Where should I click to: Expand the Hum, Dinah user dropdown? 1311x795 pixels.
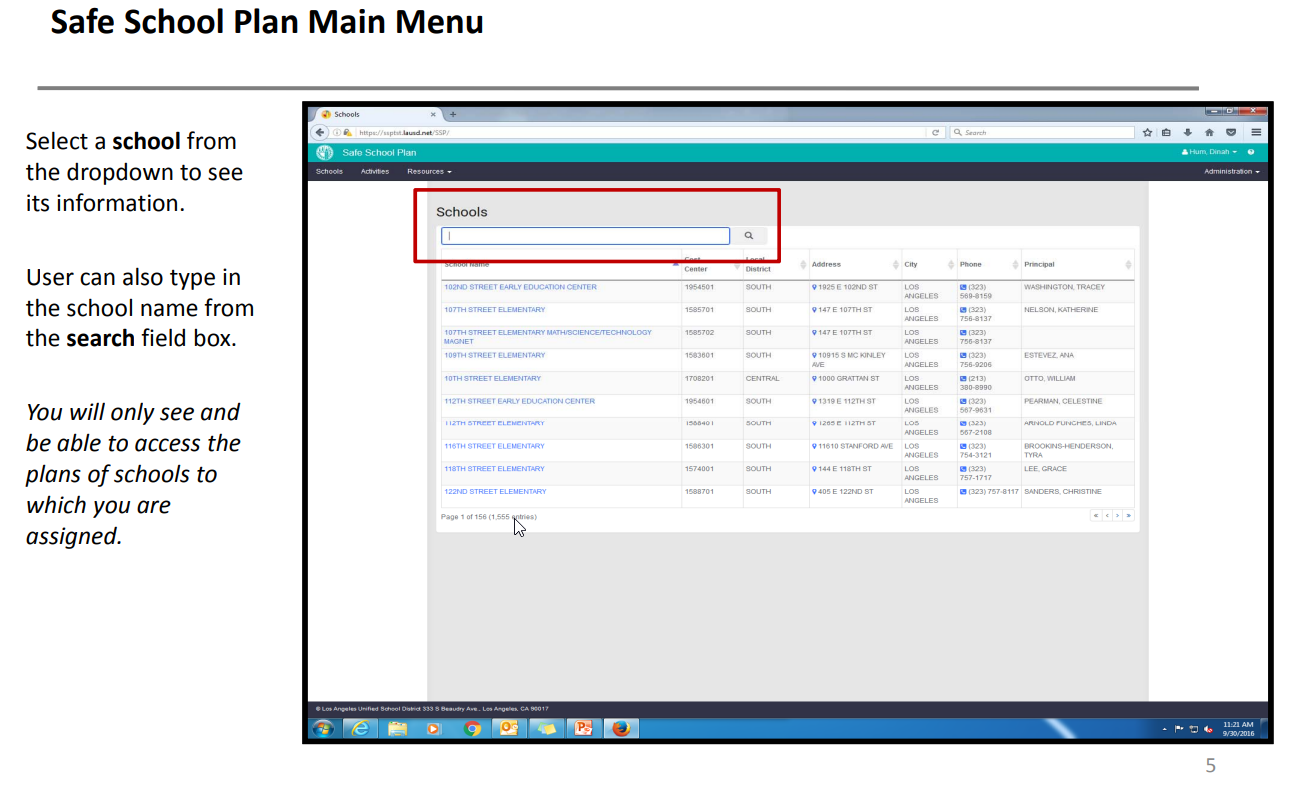[x=1210, y=152]
